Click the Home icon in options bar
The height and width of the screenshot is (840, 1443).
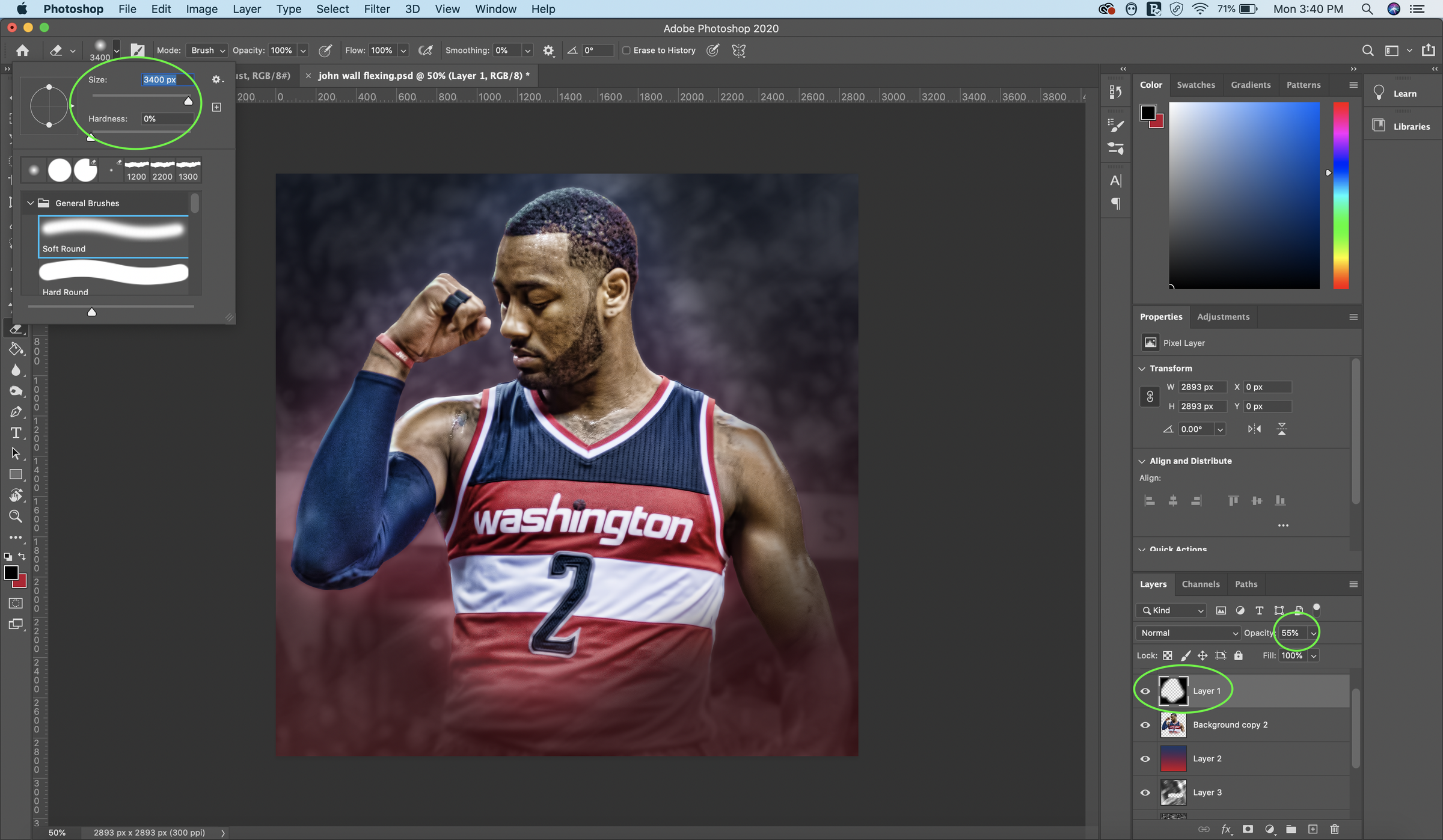23,51
